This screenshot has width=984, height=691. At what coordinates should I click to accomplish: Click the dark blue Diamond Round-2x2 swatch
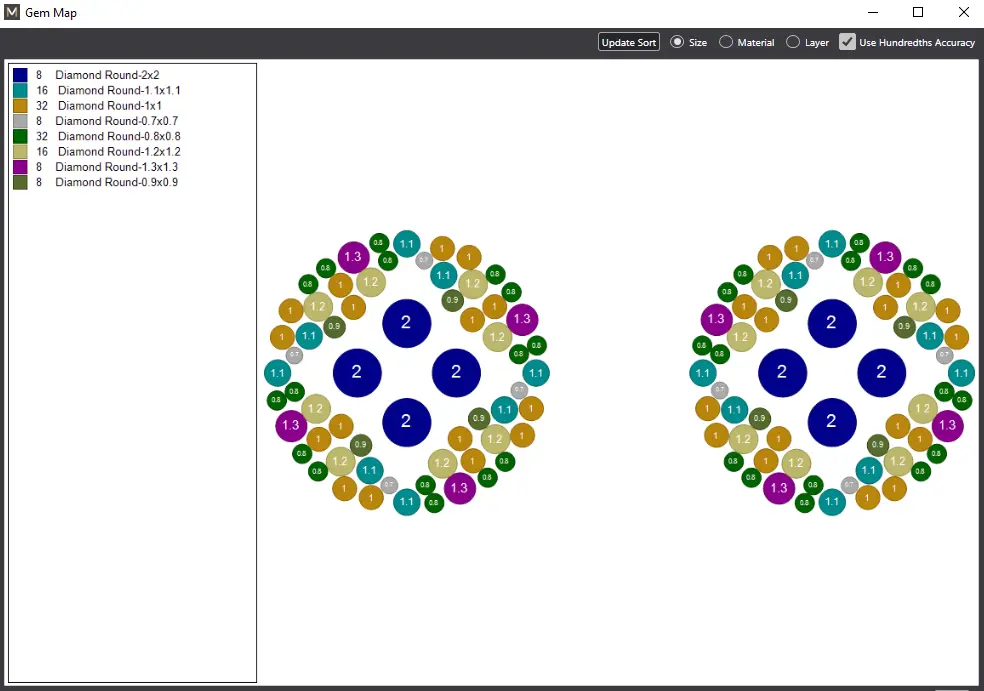click(20, 75)
